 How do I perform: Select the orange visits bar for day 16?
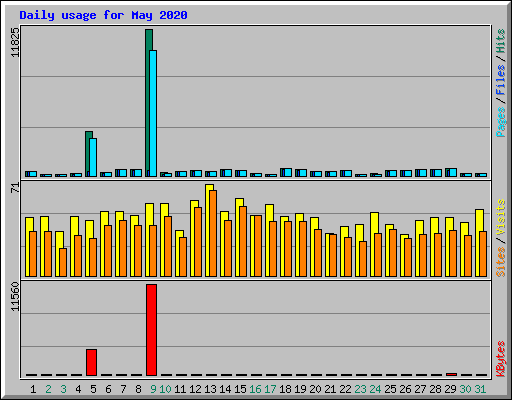[258, 246]
